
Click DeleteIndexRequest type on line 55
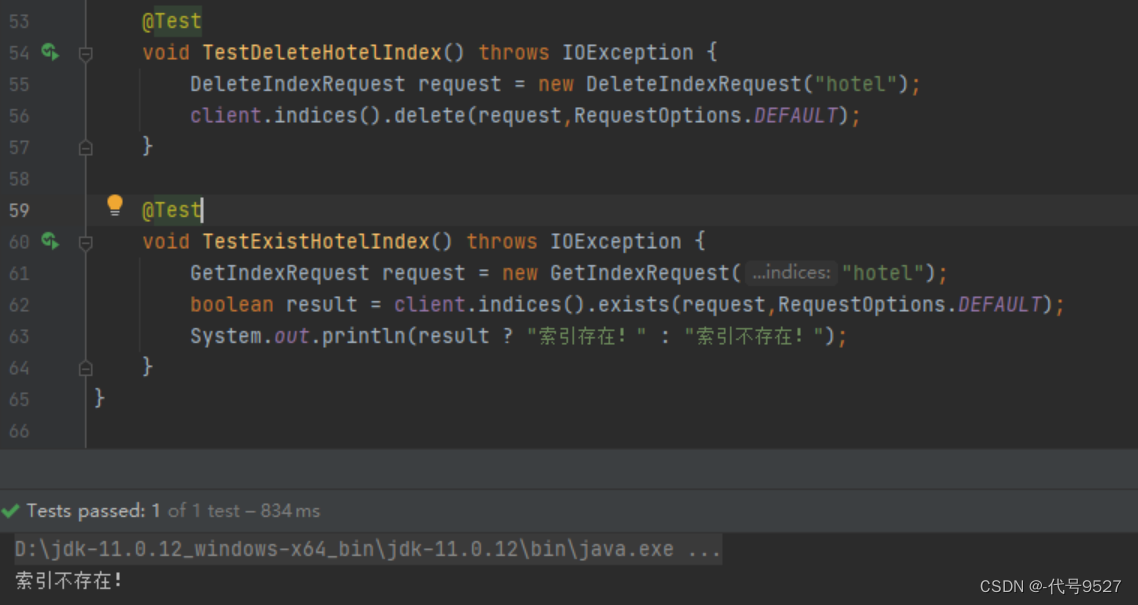tap(298, 84)
